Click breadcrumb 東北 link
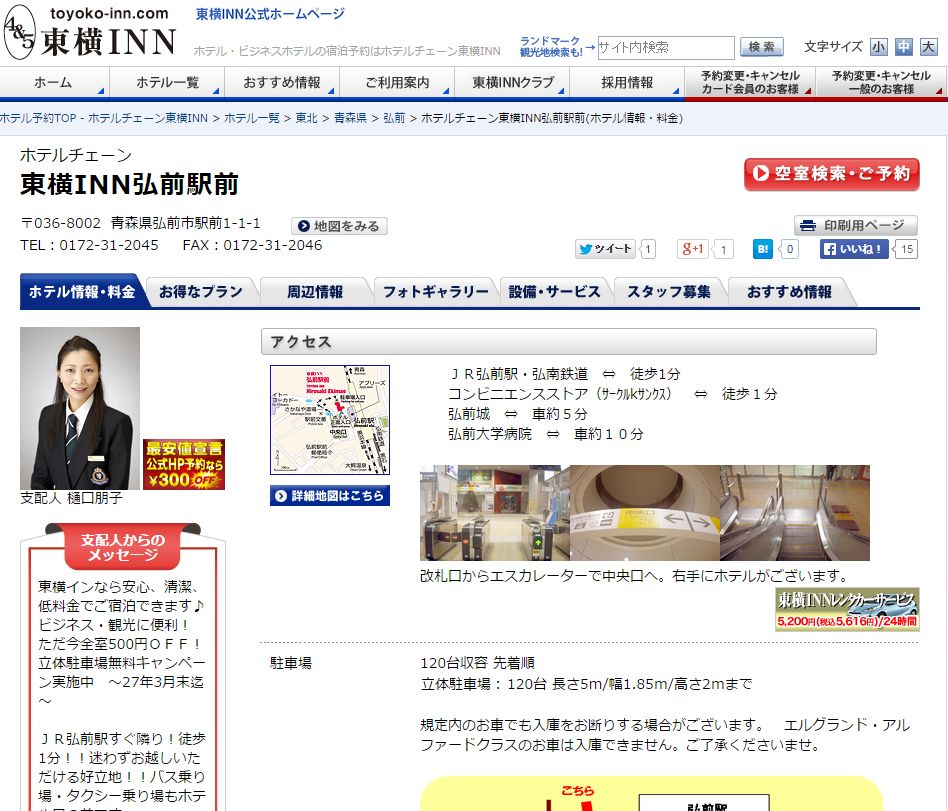Screen dimensions: 948x811 (x=307, y=118)
